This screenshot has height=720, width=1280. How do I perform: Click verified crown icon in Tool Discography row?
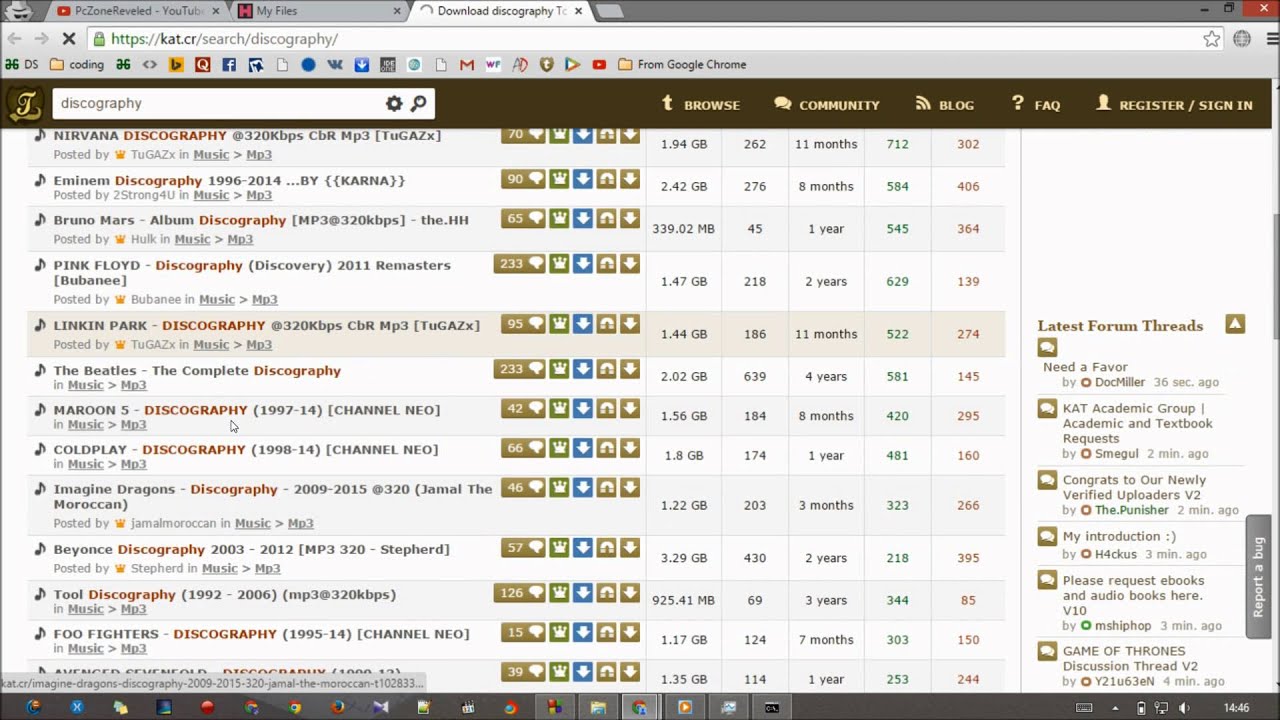tap(559, 592)
